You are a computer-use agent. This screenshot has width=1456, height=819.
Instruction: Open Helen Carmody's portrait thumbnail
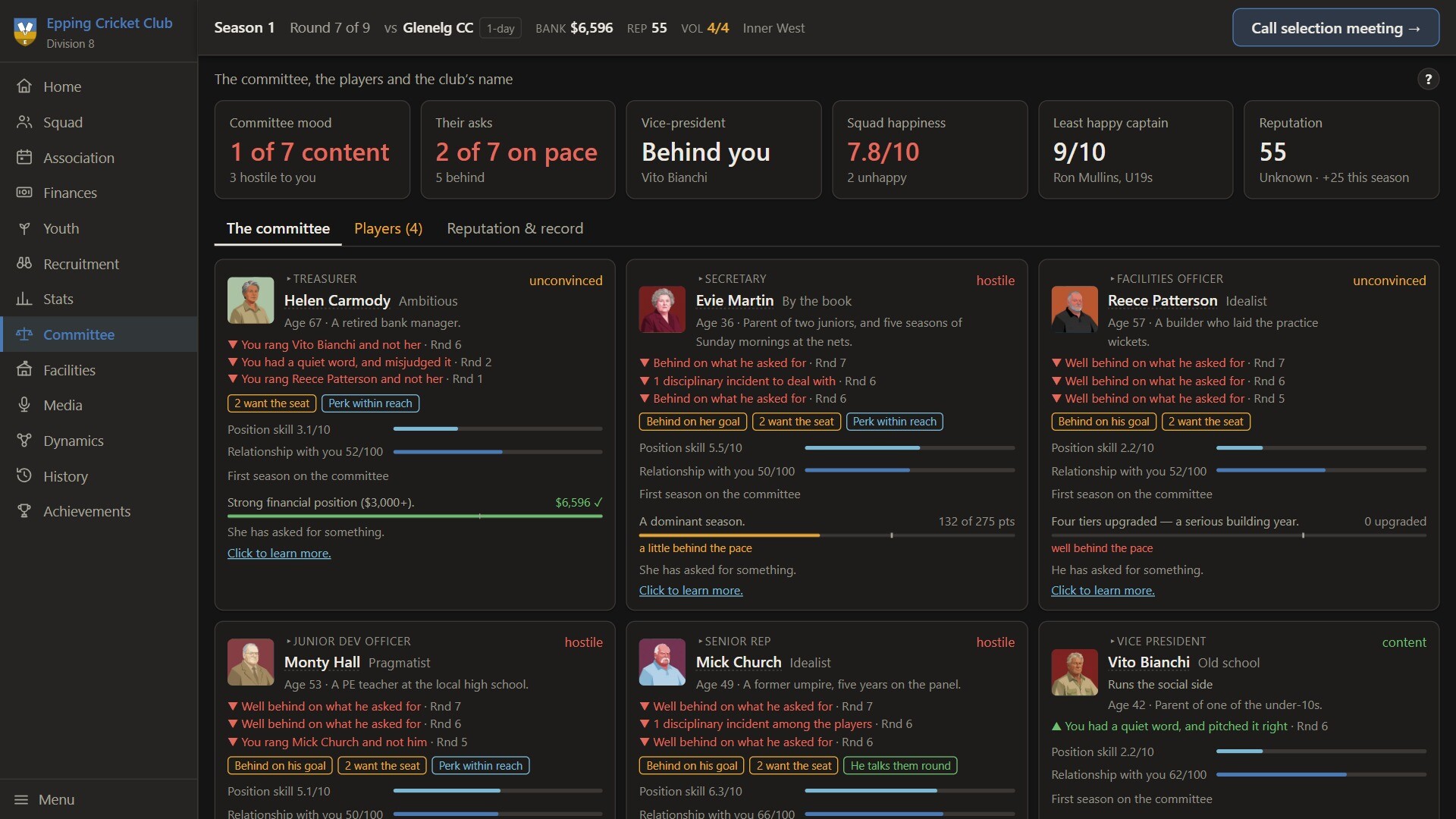coord(250,300)
